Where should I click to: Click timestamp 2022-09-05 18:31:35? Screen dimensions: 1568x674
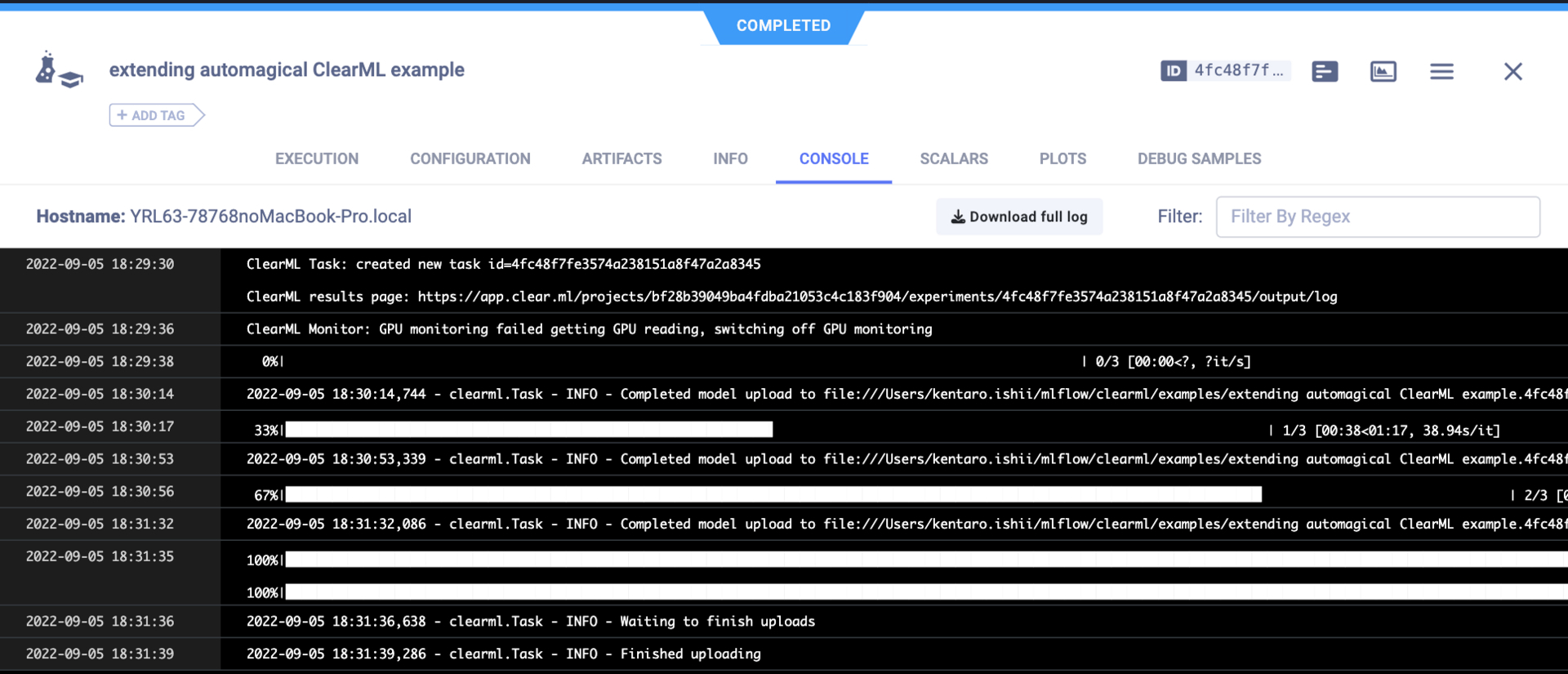coord(100,556)
